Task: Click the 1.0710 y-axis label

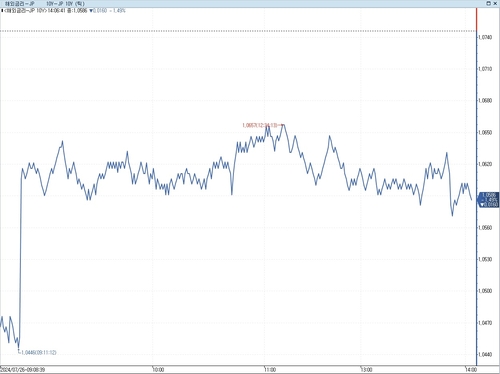Action: (485, 69)
